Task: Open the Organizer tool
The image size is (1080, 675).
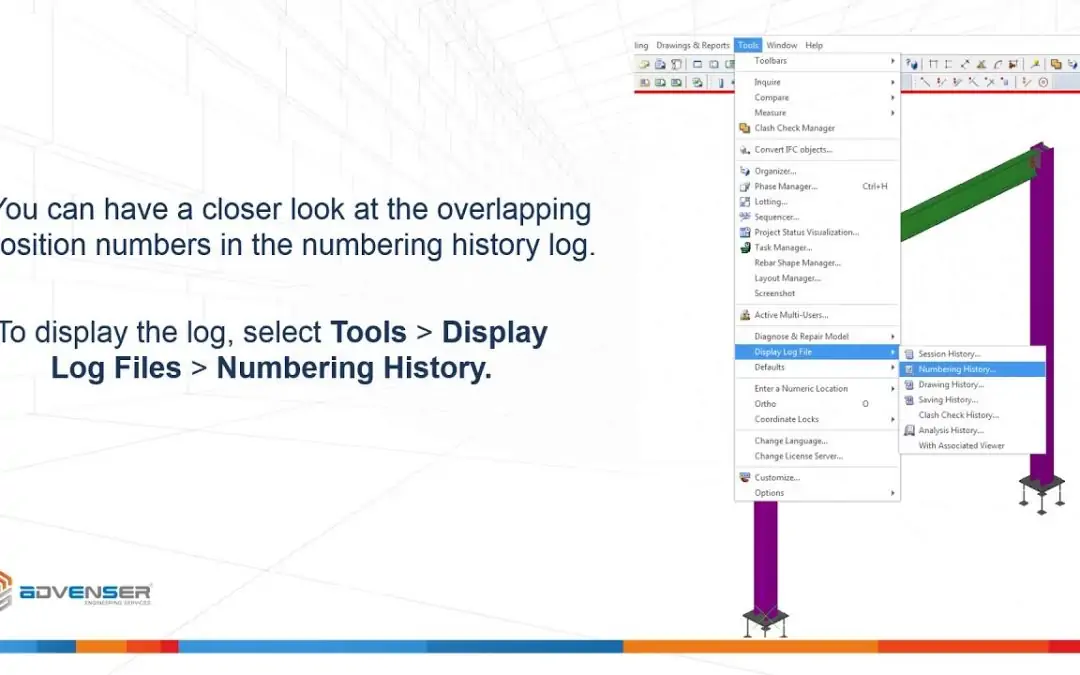Action: pyautogui.click(x=775, y=171)
